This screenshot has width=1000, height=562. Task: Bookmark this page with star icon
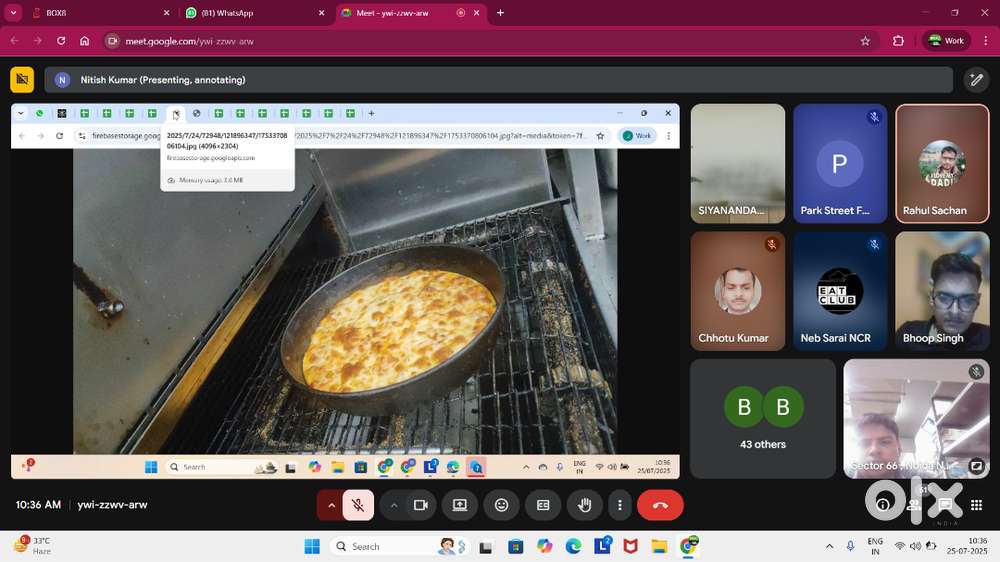(865, 41)
